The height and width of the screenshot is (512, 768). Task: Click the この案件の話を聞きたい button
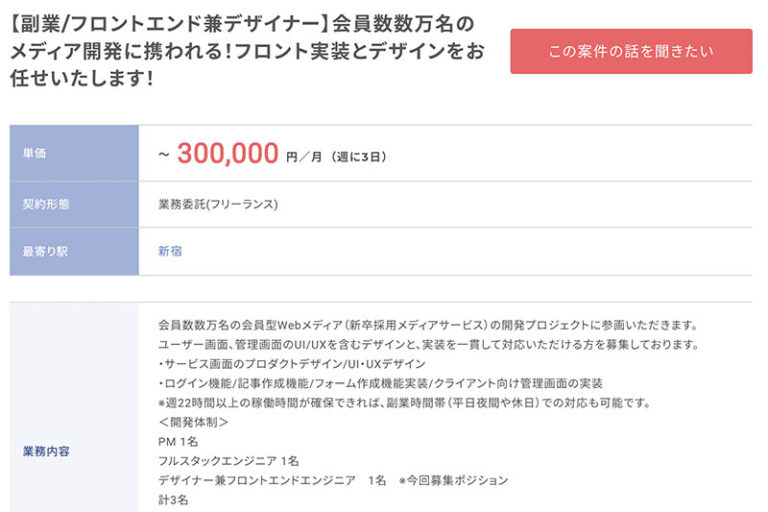tap(630, 51)
